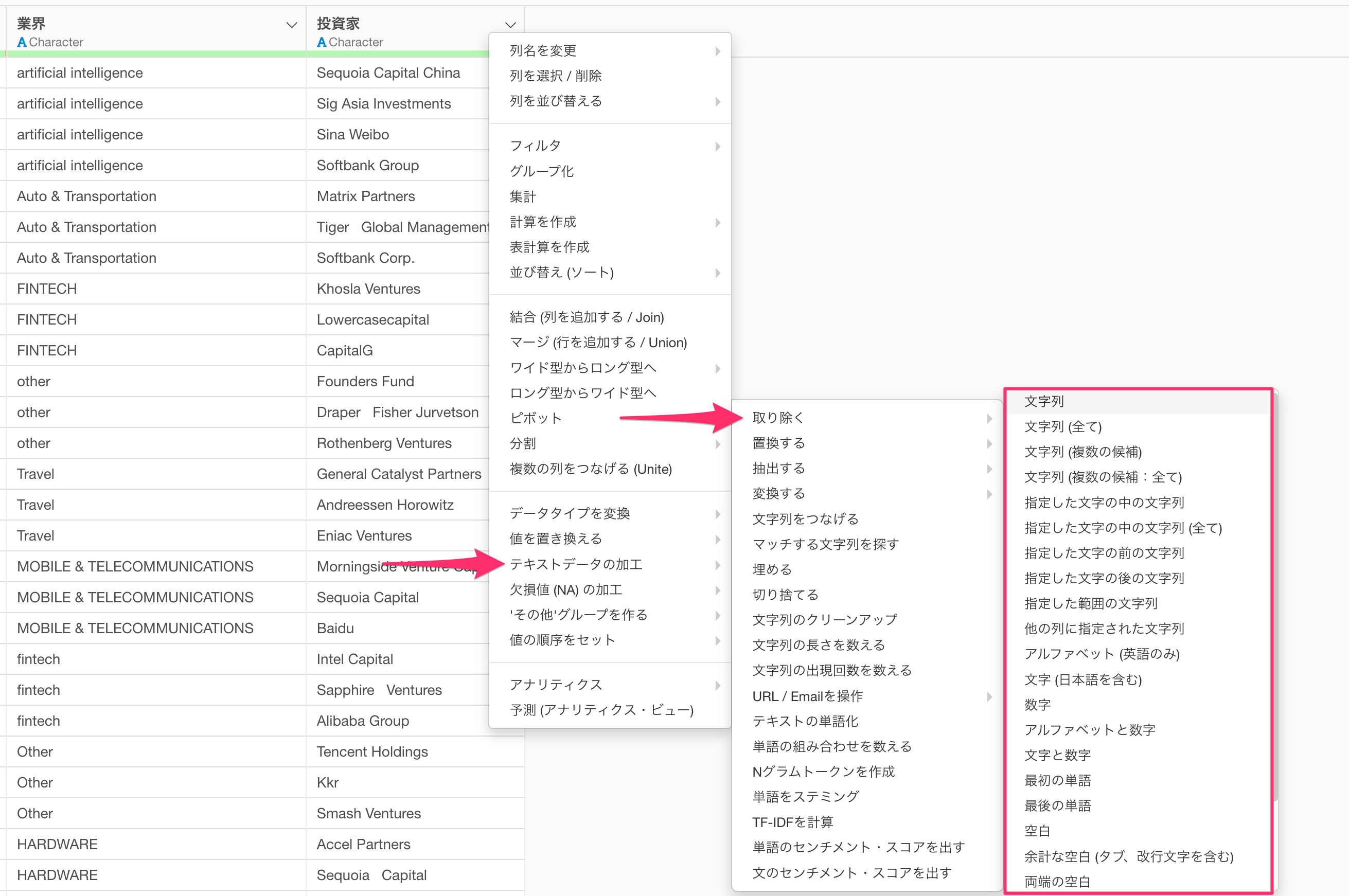Open the 並び替え (ソート) submenu
Image resolution: width=1349 pixels, height=896 pixels.
point(610,273)
